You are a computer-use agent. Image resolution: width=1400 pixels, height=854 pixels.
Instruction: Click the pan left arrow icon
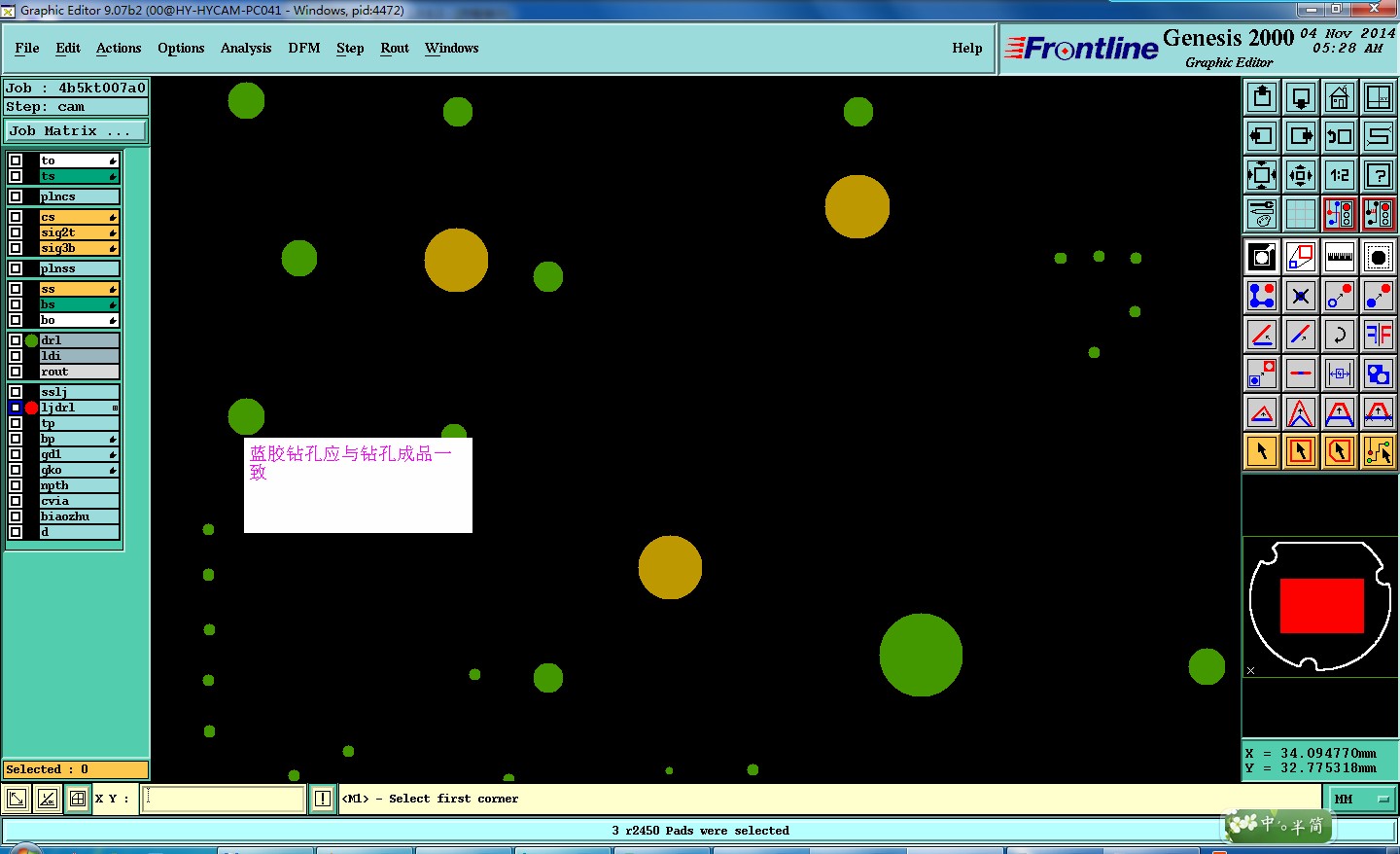(x=1262, y=136)
